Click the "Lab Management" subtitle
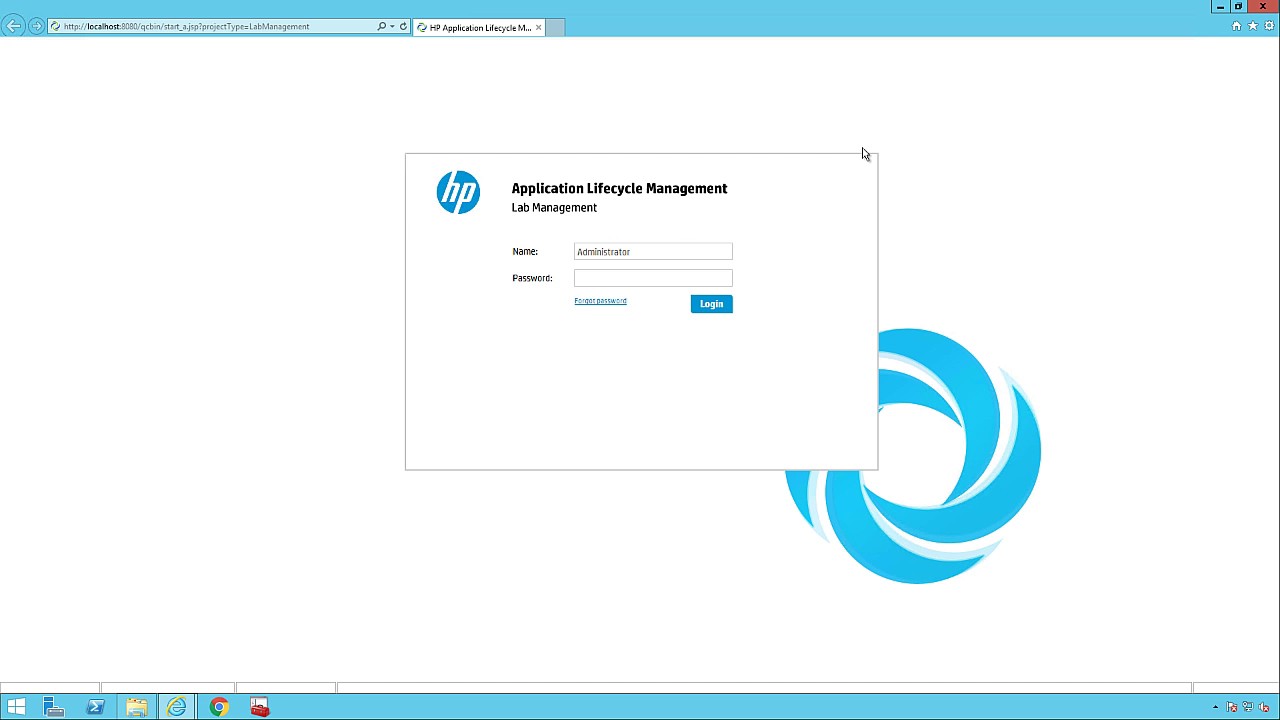The image size is (1280, 720). 554,208
